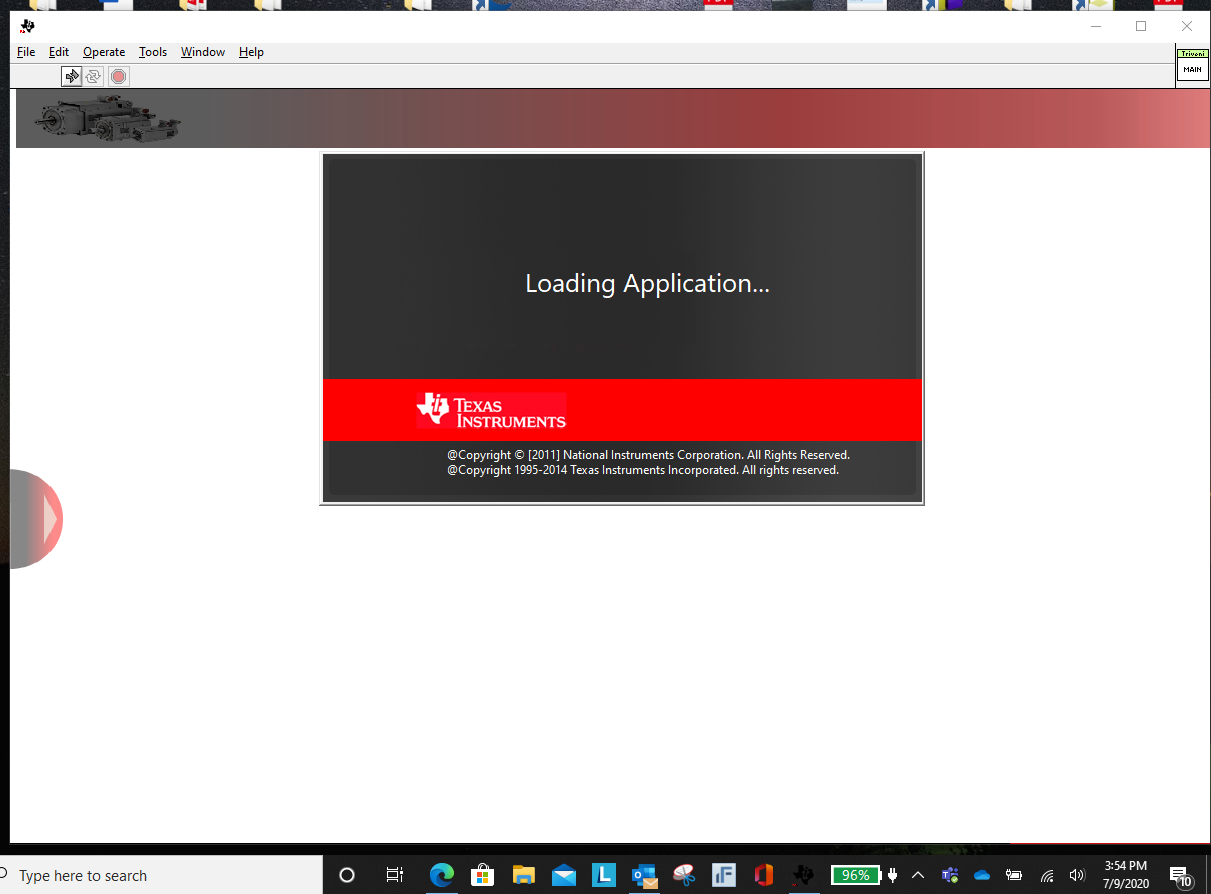Viewport: 1211px width, 894px height.
Task: Open the iF app icon on taskbar
Action: tap(724, 875)
